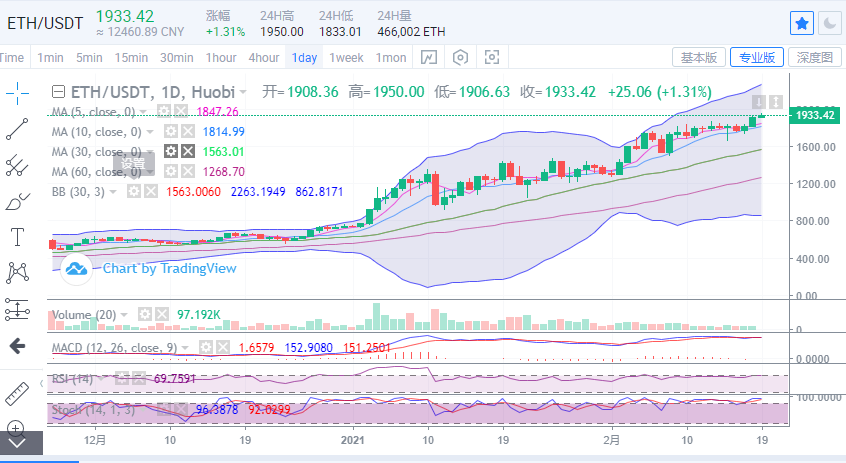
Task: Open chart settings hexagon icon
Action: click(460, 57)
